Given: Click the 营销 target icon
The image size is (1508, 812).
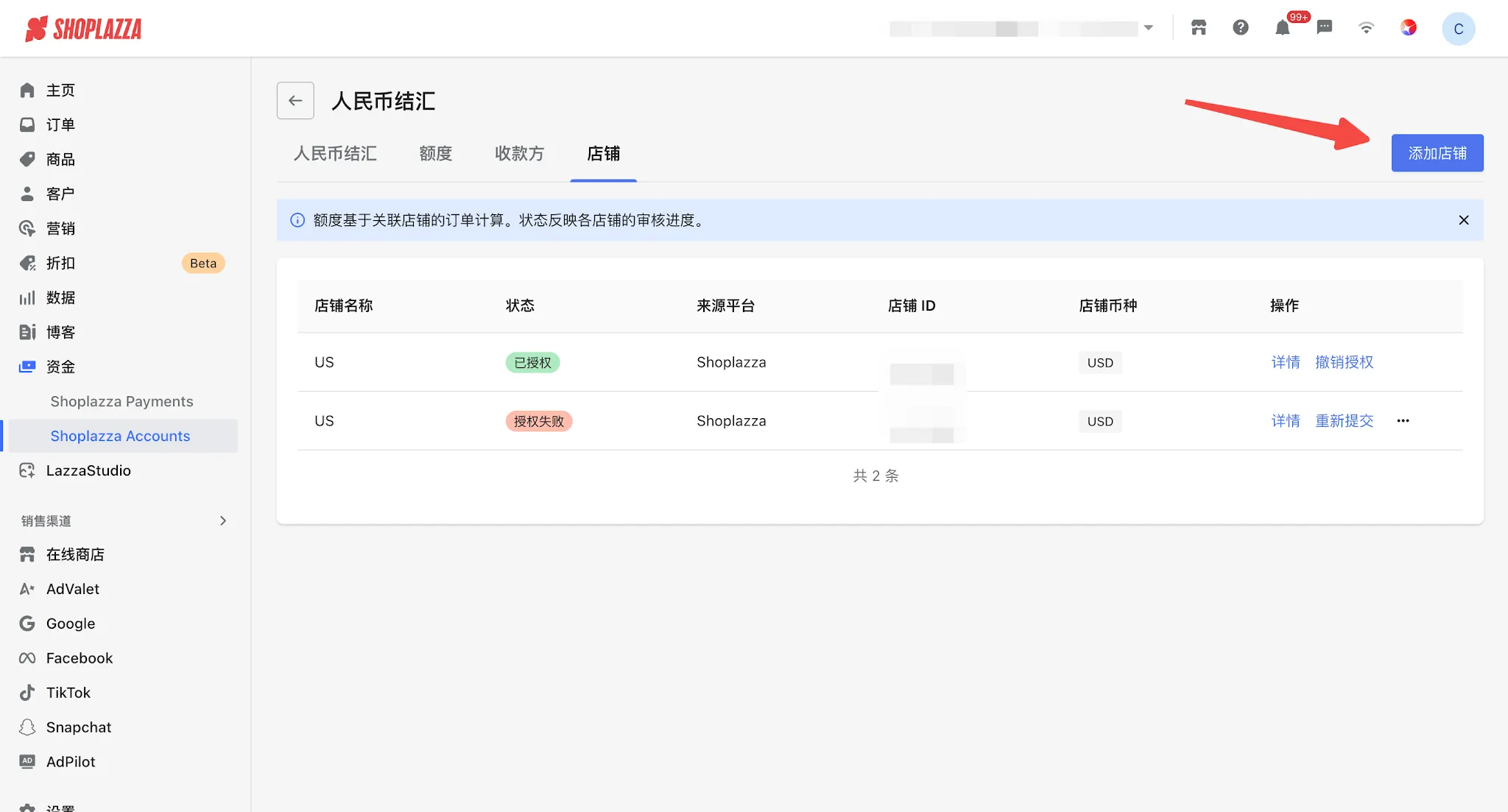Looking at the screenshot, I should tap(27, 228).
